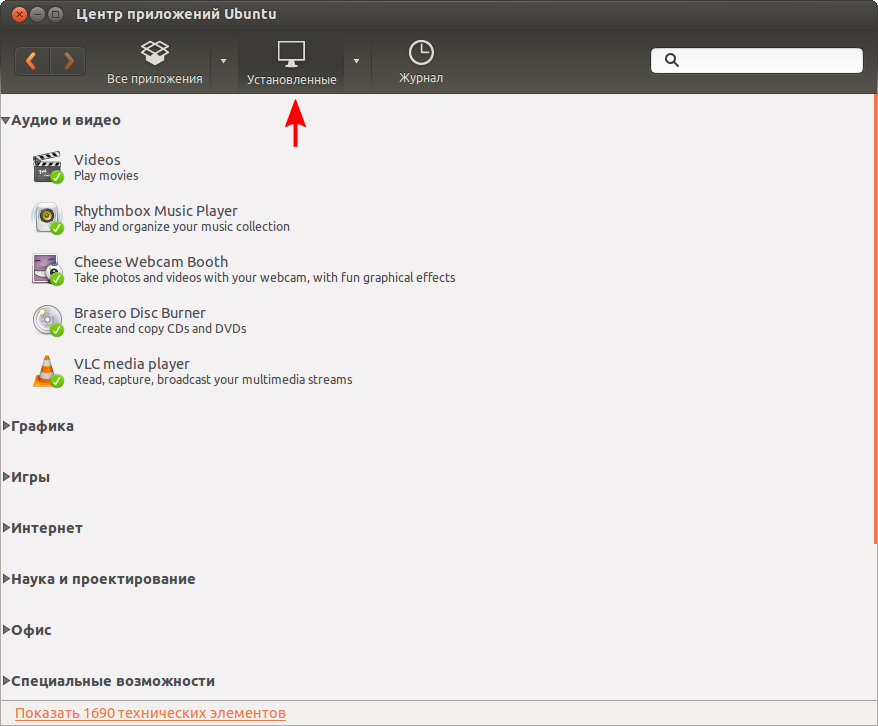Screen dimensions: 878x726
Task: Click the Журнал label
Action: tap(421, 78)
